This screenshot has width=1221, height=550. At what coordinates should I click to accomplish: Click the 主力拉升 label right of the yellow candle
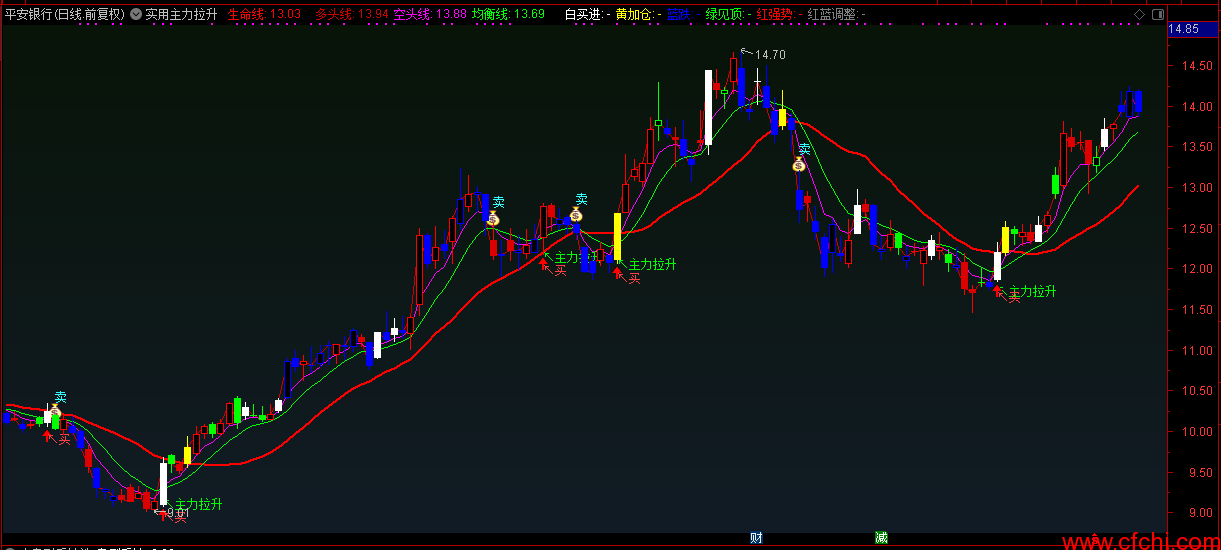tap(652, 264)
